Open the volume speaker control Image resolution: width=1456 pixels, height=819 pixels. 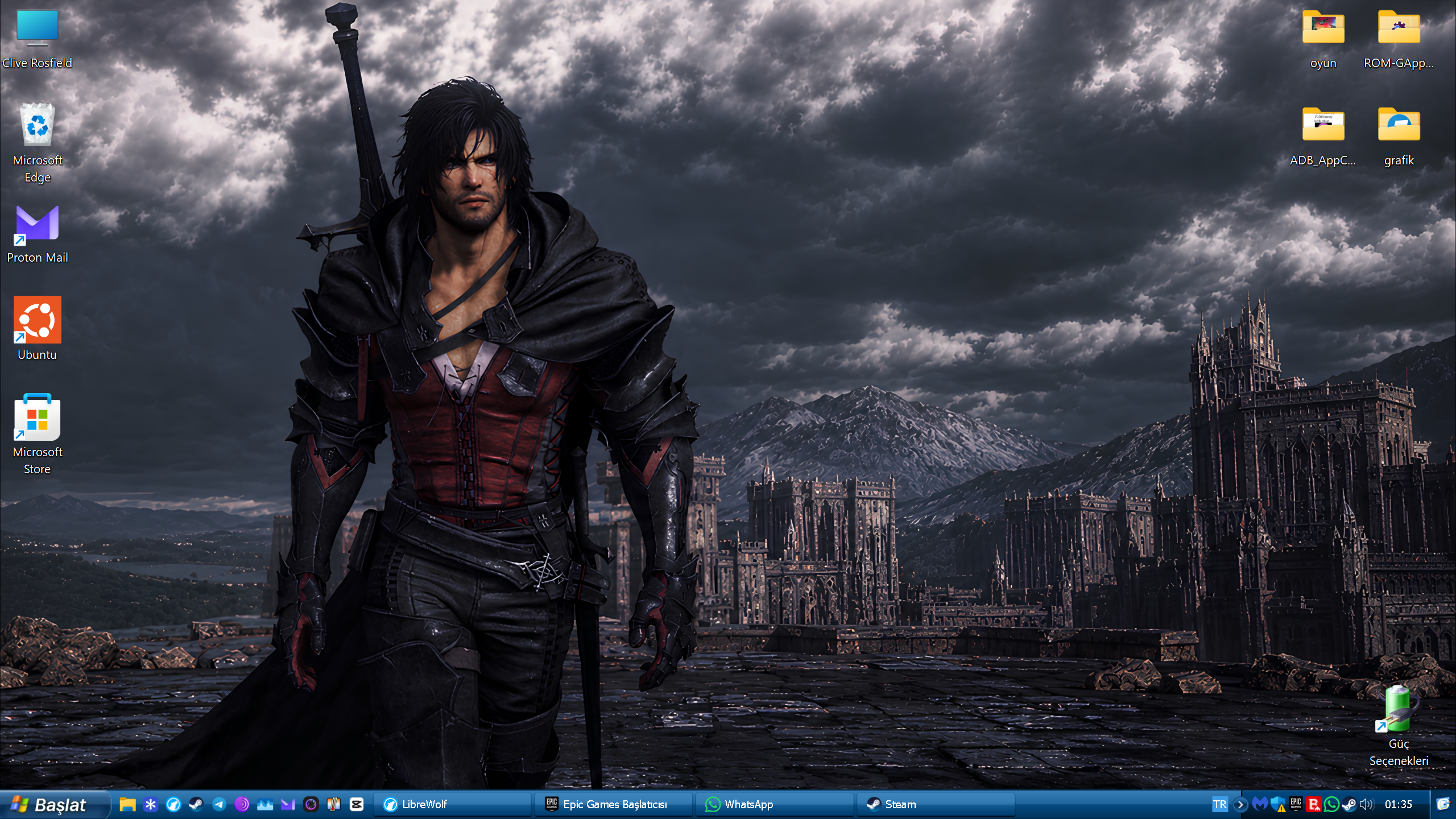(1367, 804)
